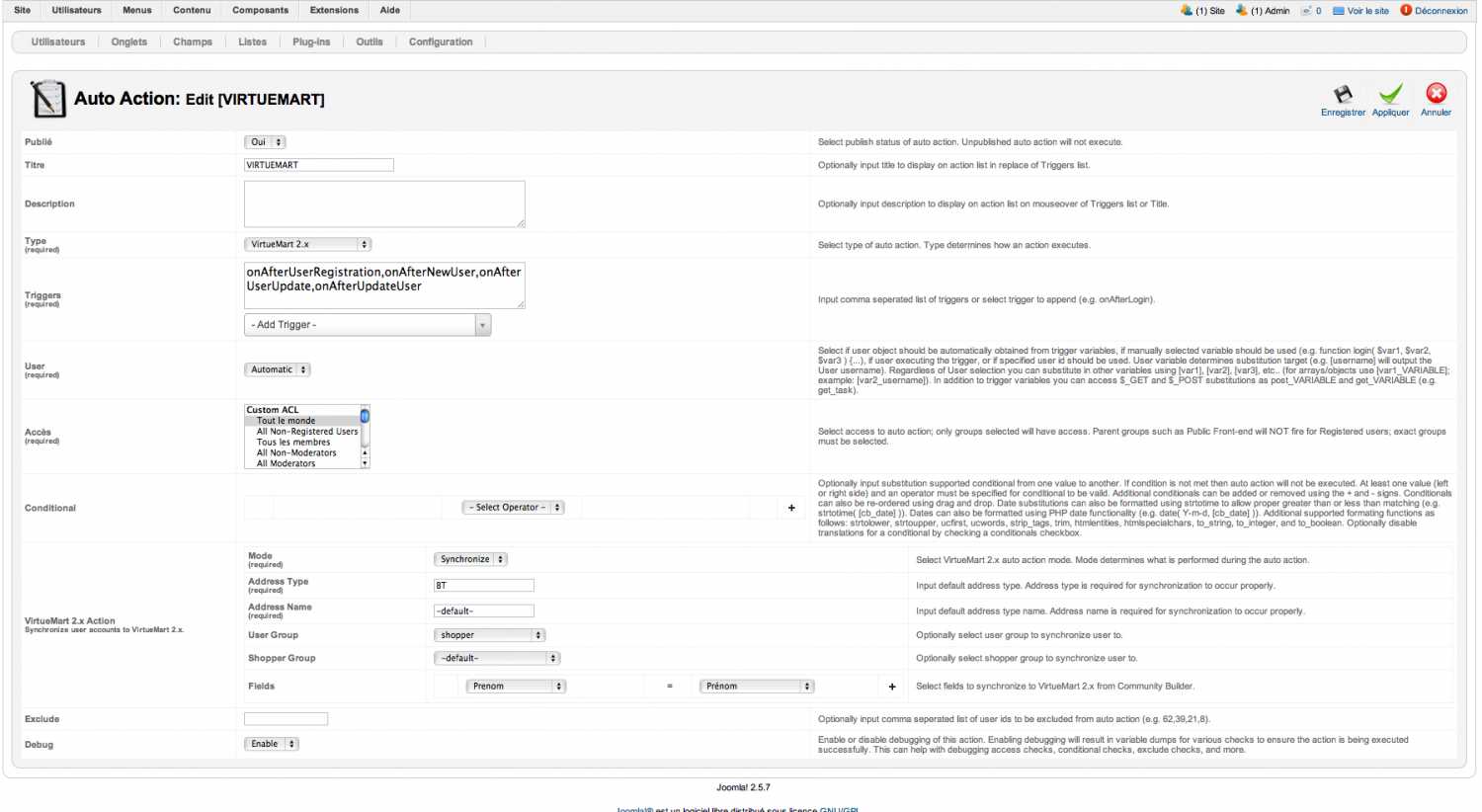Click the right Conditional value field

point(665,508)
